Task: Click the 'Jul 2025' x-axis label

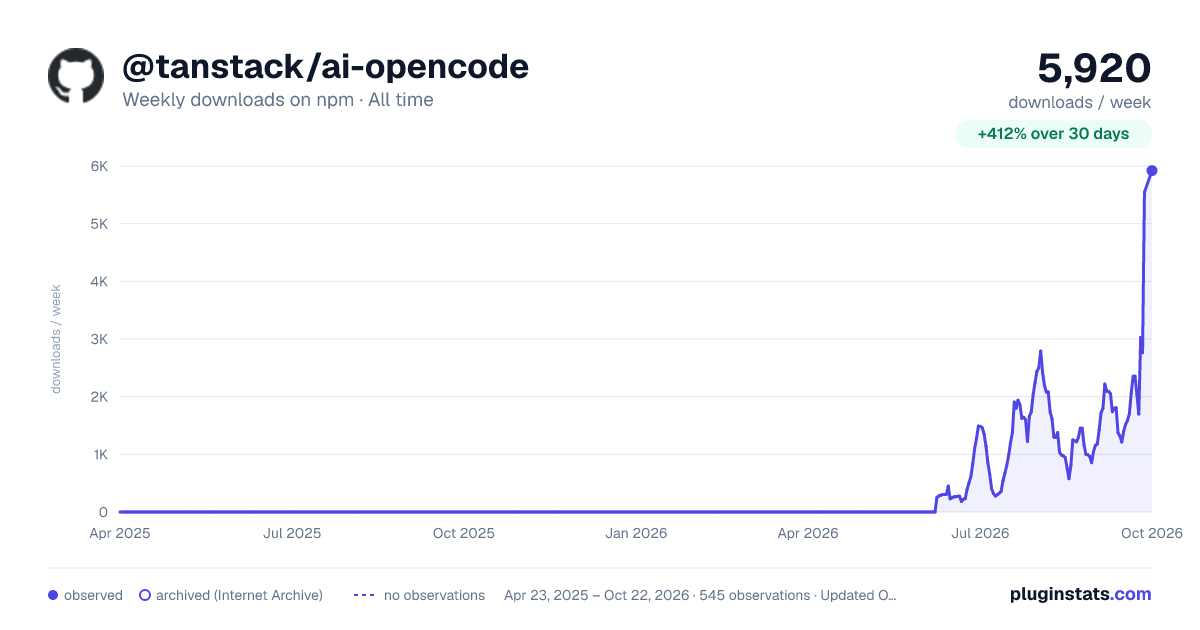Action: (x=292, y=533)
